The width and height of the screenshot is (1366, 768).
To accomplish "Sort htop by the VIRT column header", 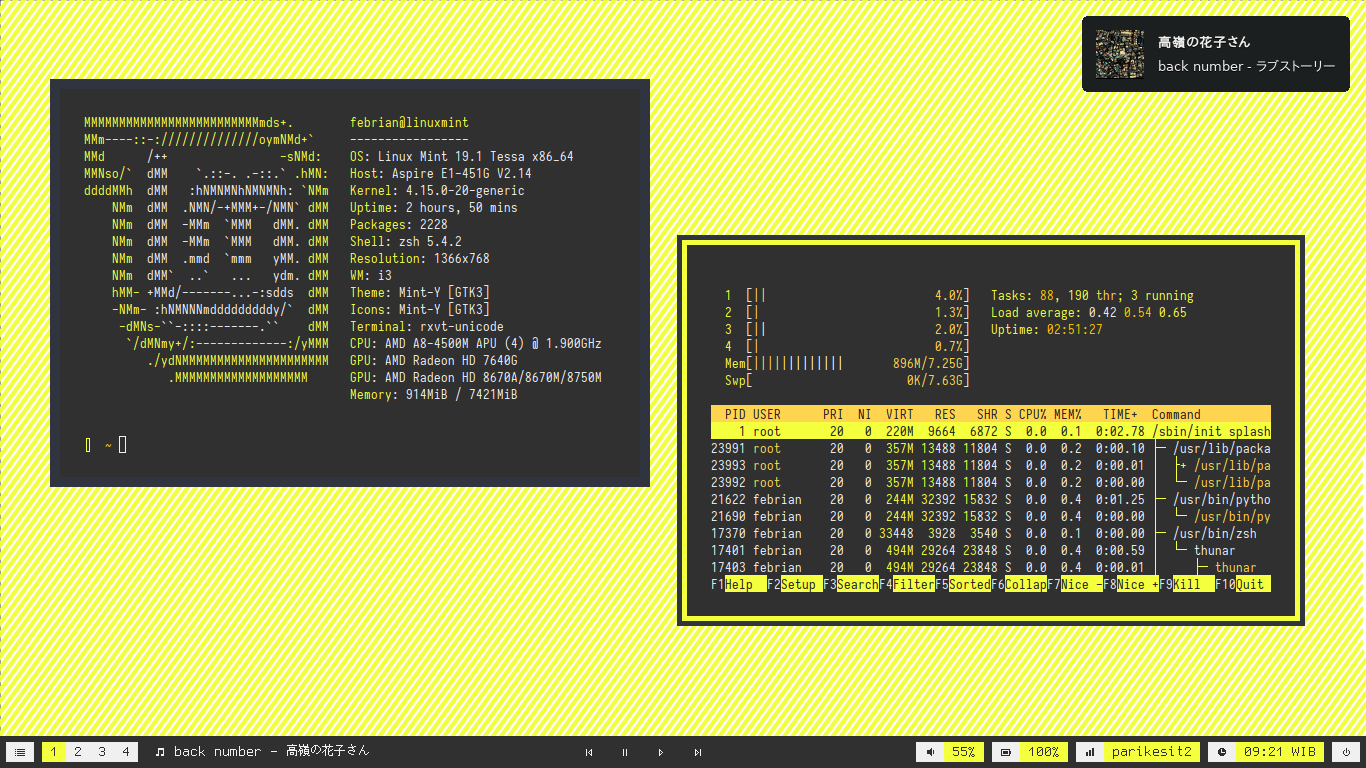I will pos(900,414).
